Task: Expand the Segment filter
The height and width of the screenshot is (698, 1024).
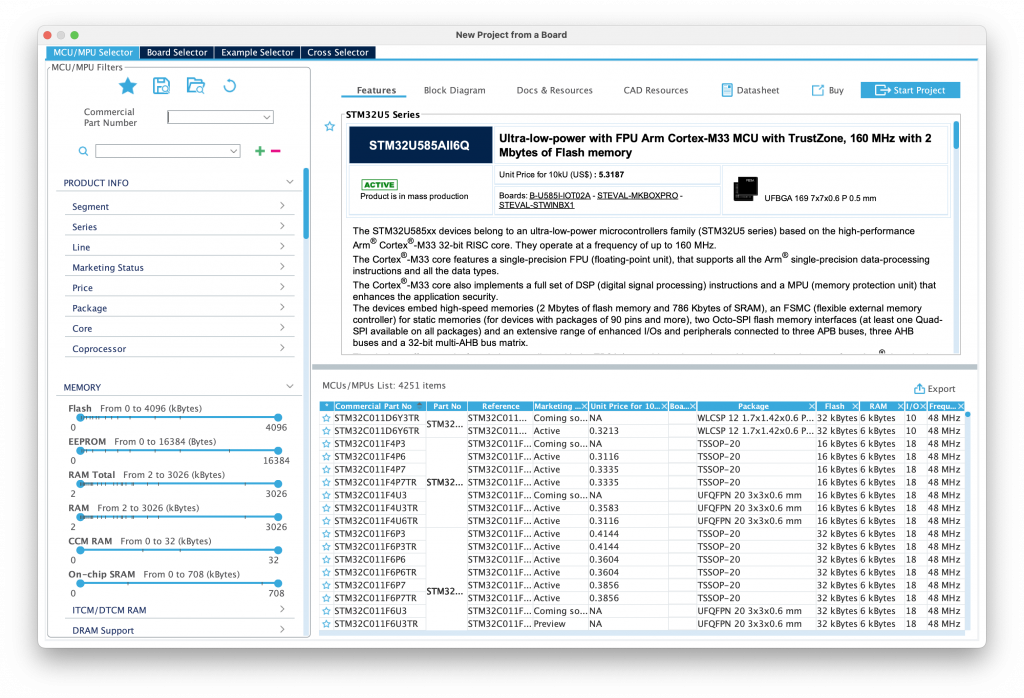Action: [282, 206]
